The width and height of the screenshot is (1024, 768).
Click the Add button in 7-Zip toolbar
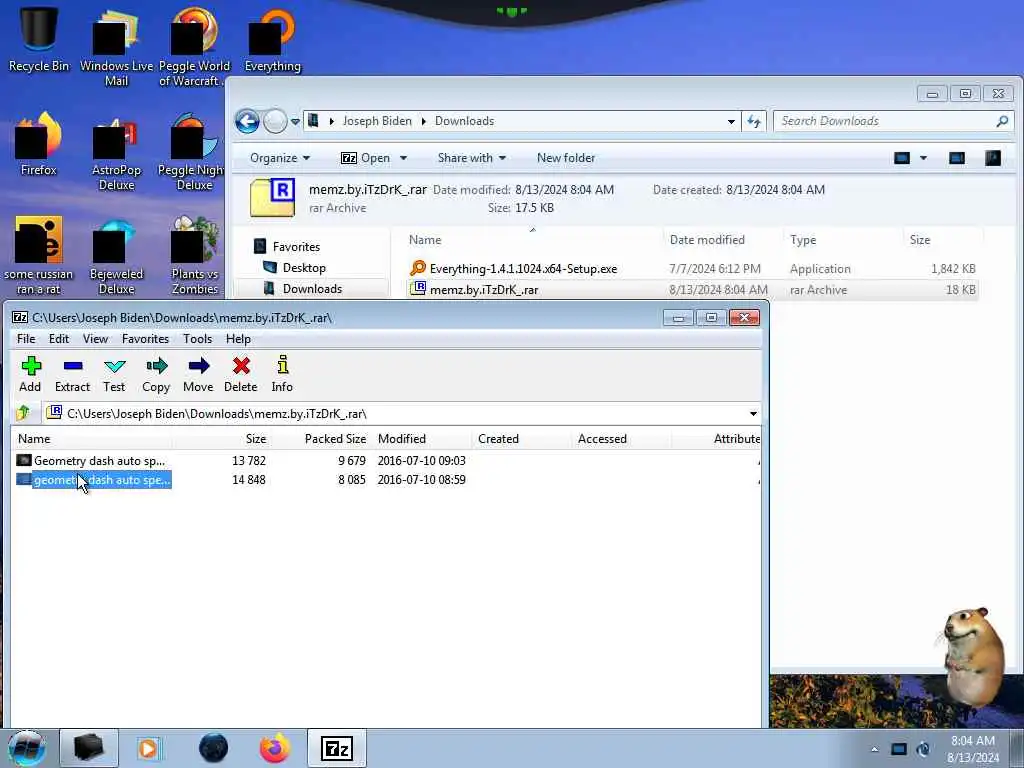click(x=30, y=374)
